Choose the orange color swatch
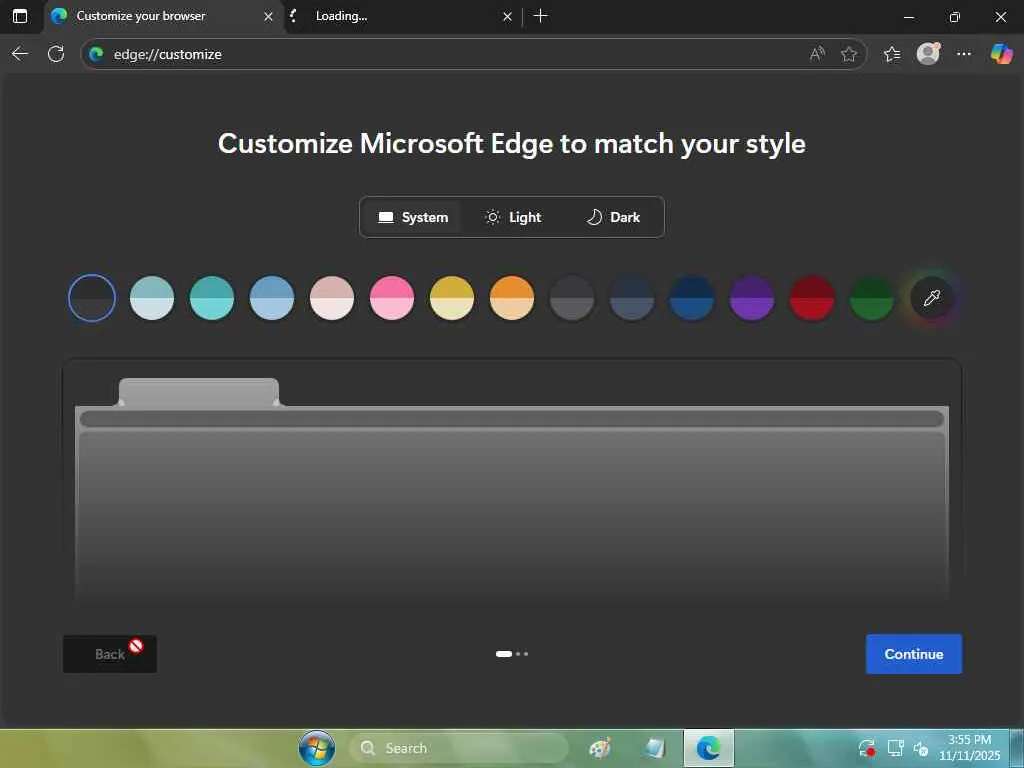This screenshot has width=1024, height=768. point(512,298)
